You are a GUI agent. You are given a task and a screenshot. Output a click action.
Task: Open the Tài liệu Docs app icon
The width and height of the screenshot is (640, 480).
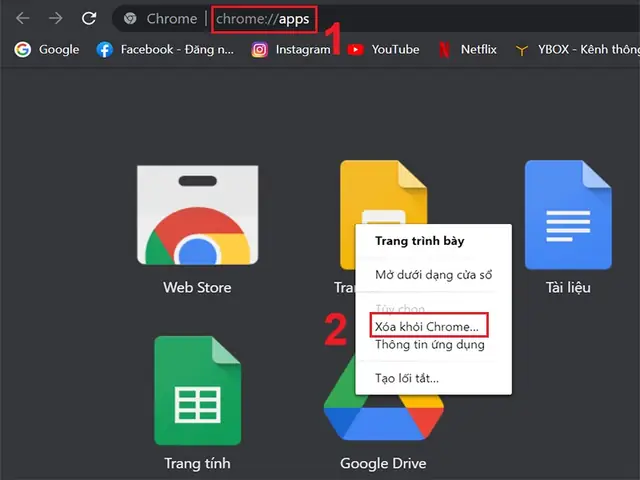pos(568,215)
